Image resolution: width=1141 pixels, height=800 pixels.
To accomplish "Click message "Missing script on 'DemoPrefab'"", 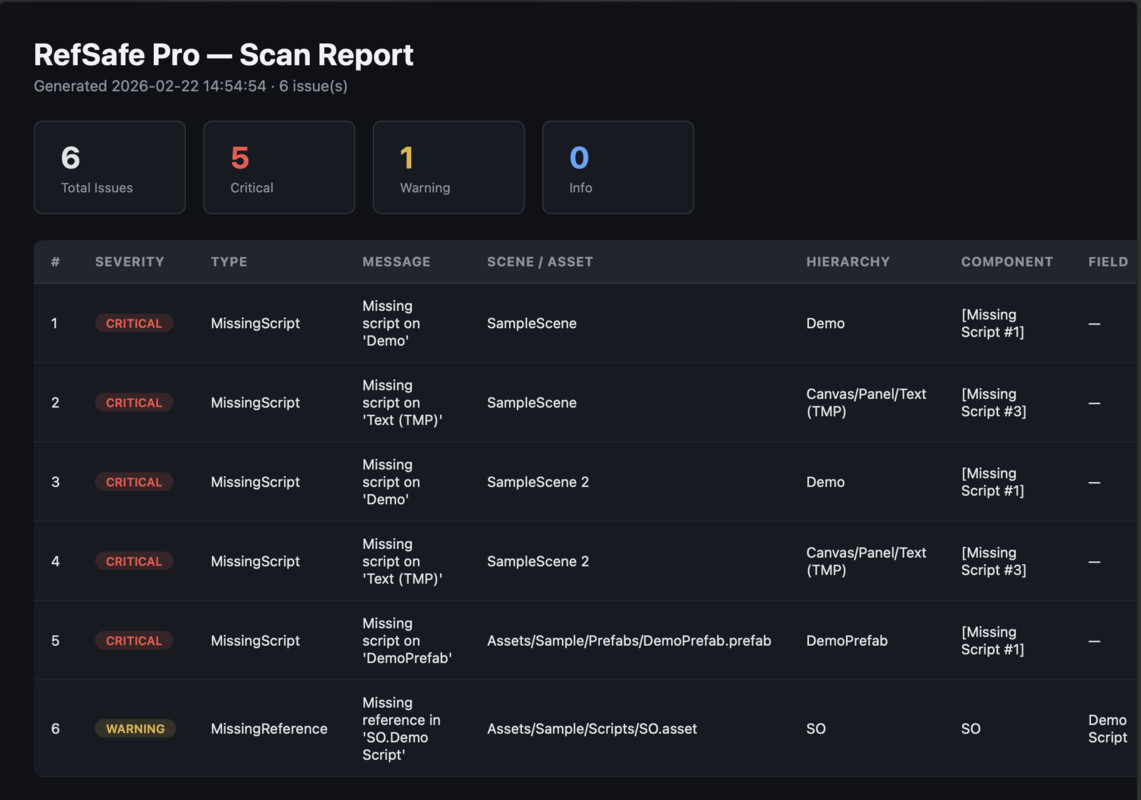I will point(407,641).
